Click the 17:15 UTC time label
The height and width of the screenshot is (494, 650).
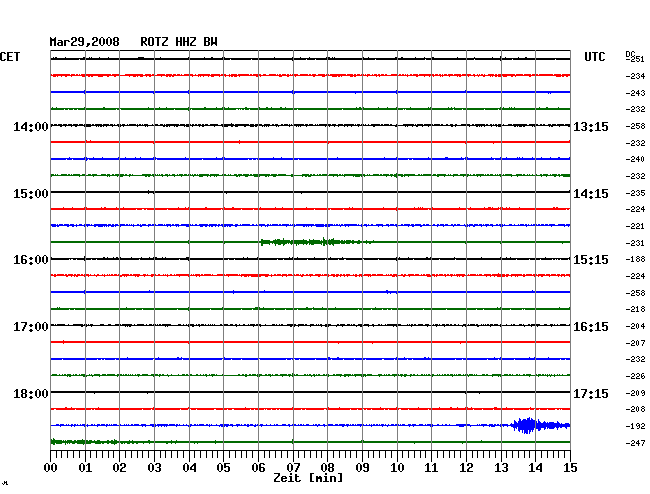(591, 393)
